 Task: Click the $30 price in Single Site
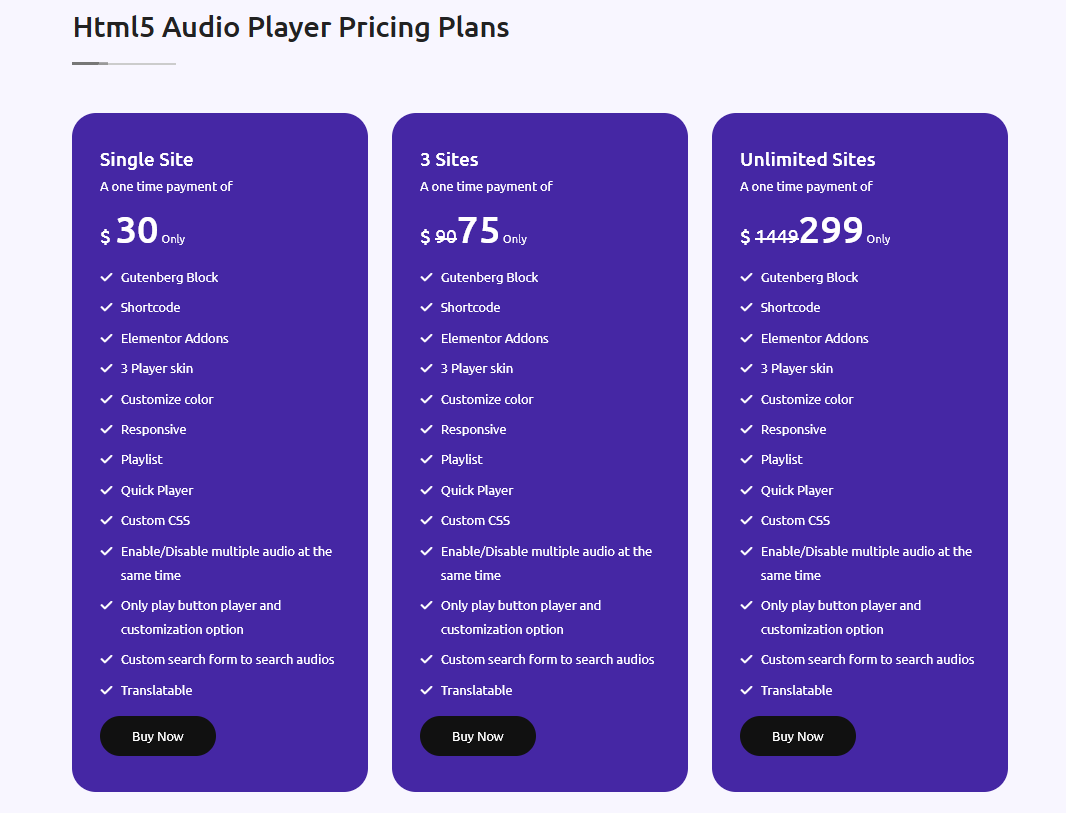pos(137,231)
